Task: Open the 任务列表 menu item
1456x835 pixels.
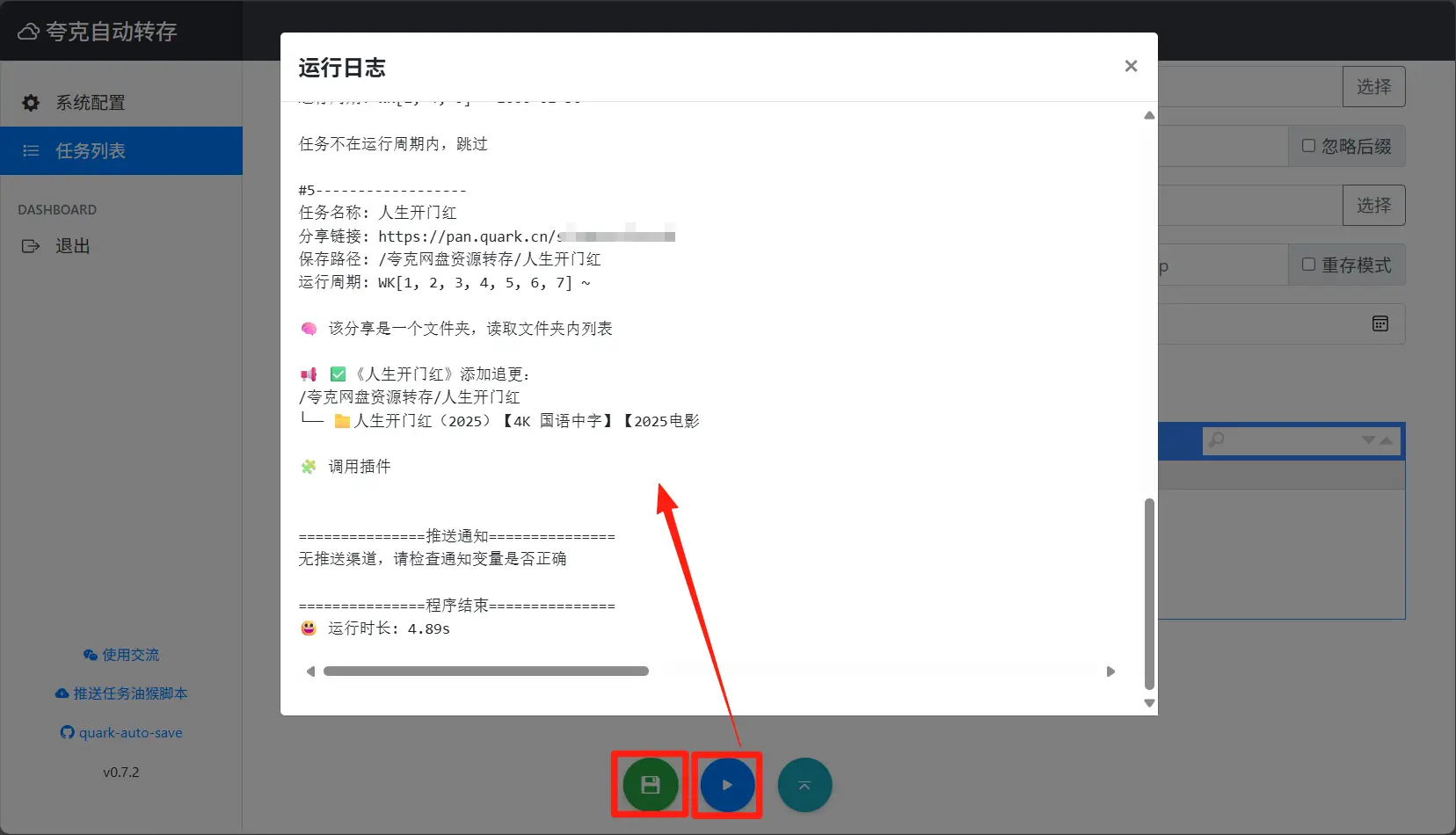Action: point(91,151)
